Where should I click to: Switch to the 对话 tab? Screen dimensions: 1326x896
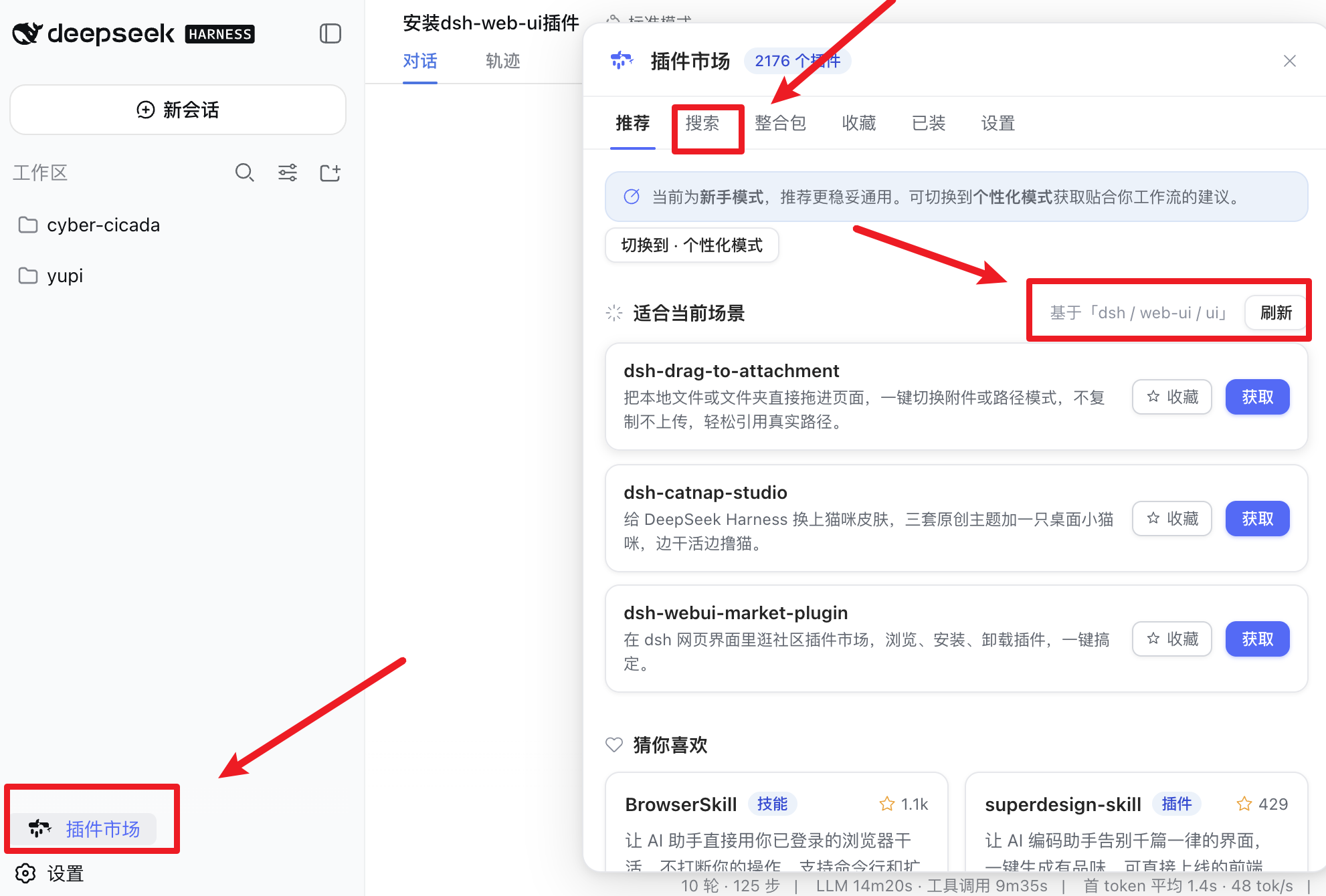tap(420, 61)
